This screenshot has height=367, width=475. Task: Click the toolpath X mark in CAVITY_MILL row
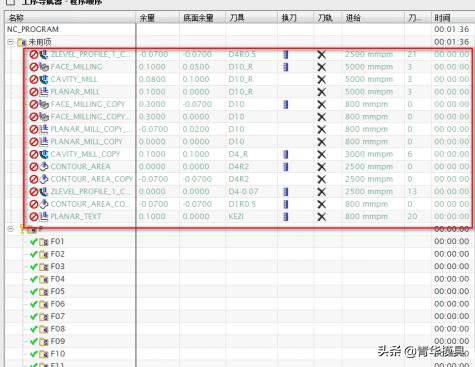322,79
